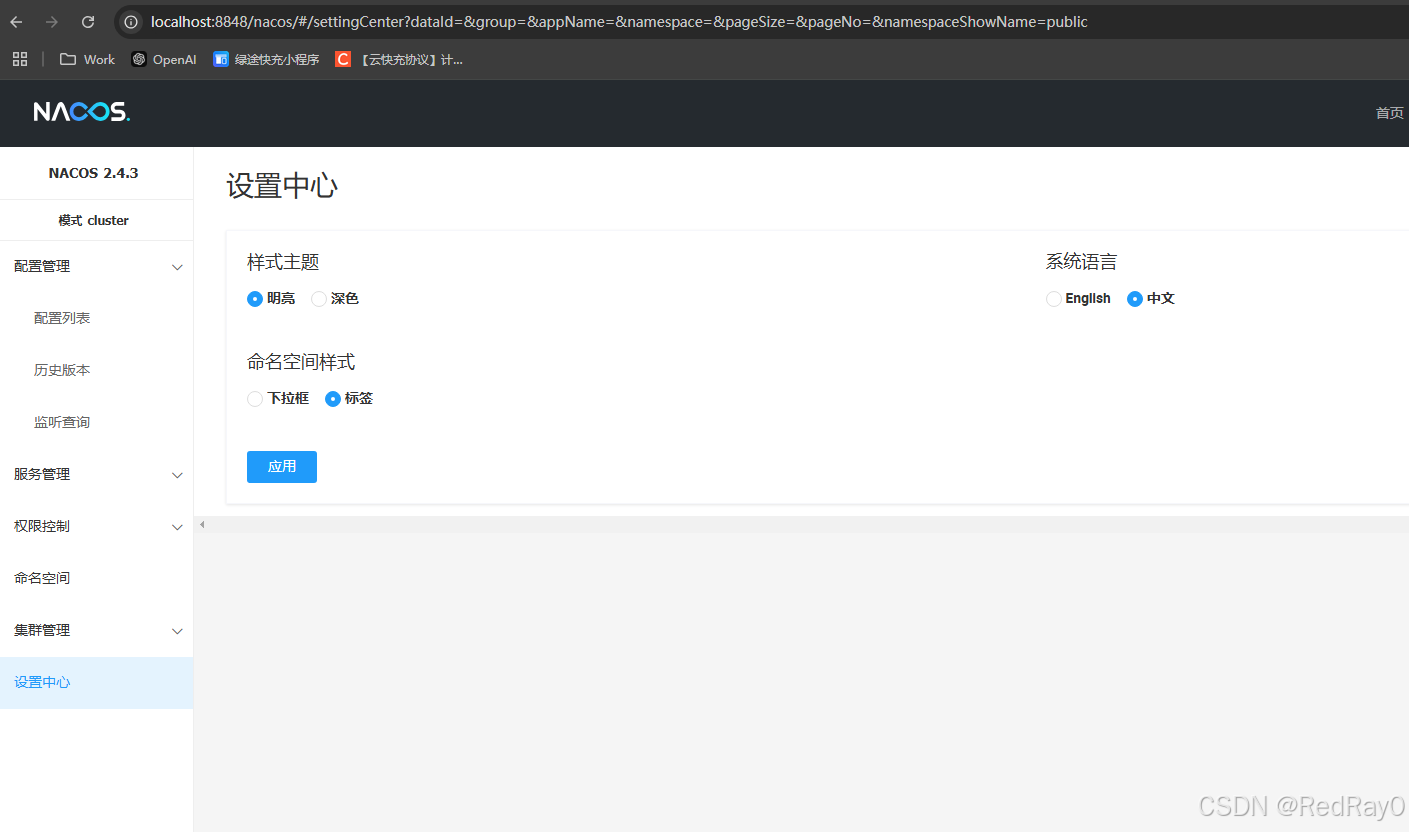This screenshot has width=1409, height=832.
Task: Reload the page with the refresh icon
Action: tap(88, 21)
